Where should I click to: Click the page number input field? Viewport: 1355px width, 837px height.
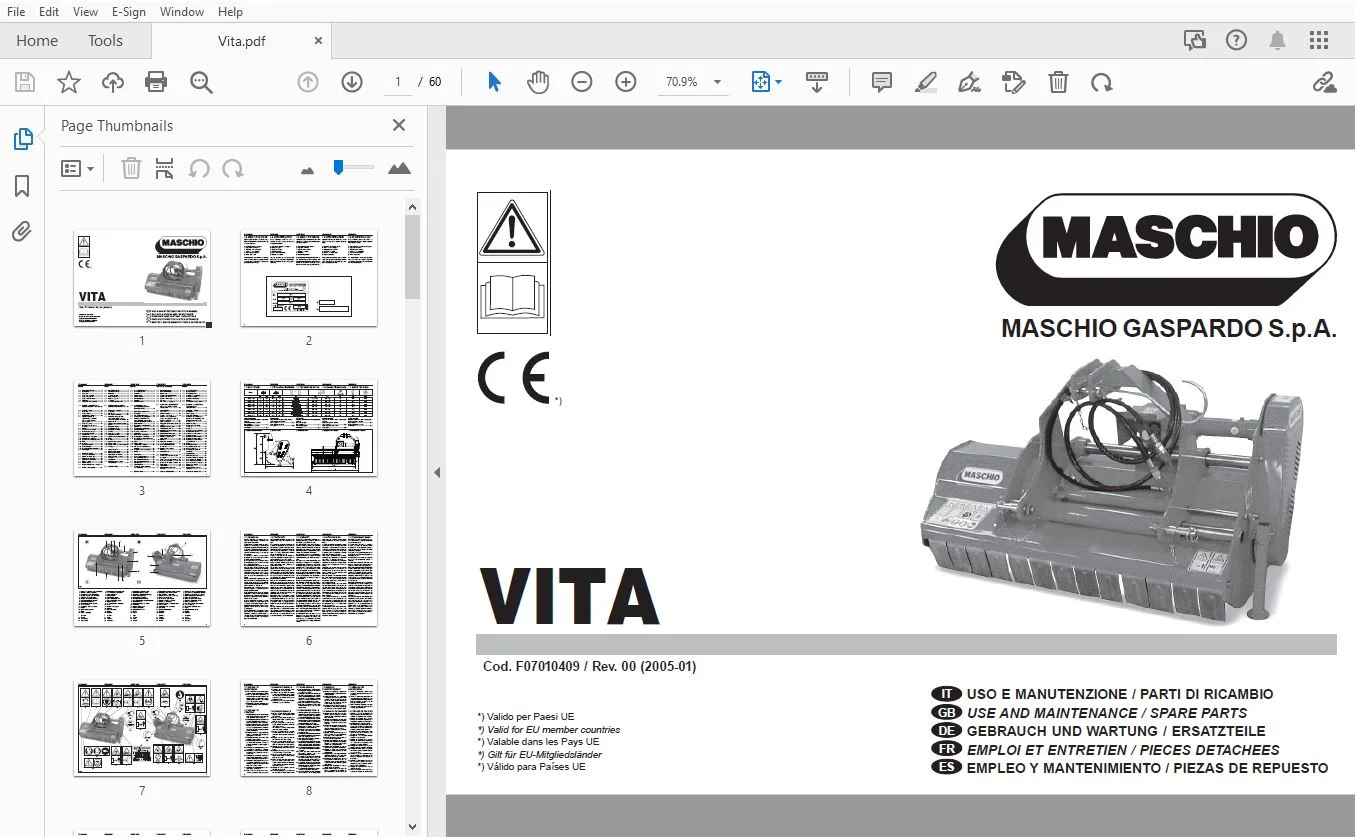[398, 82]
